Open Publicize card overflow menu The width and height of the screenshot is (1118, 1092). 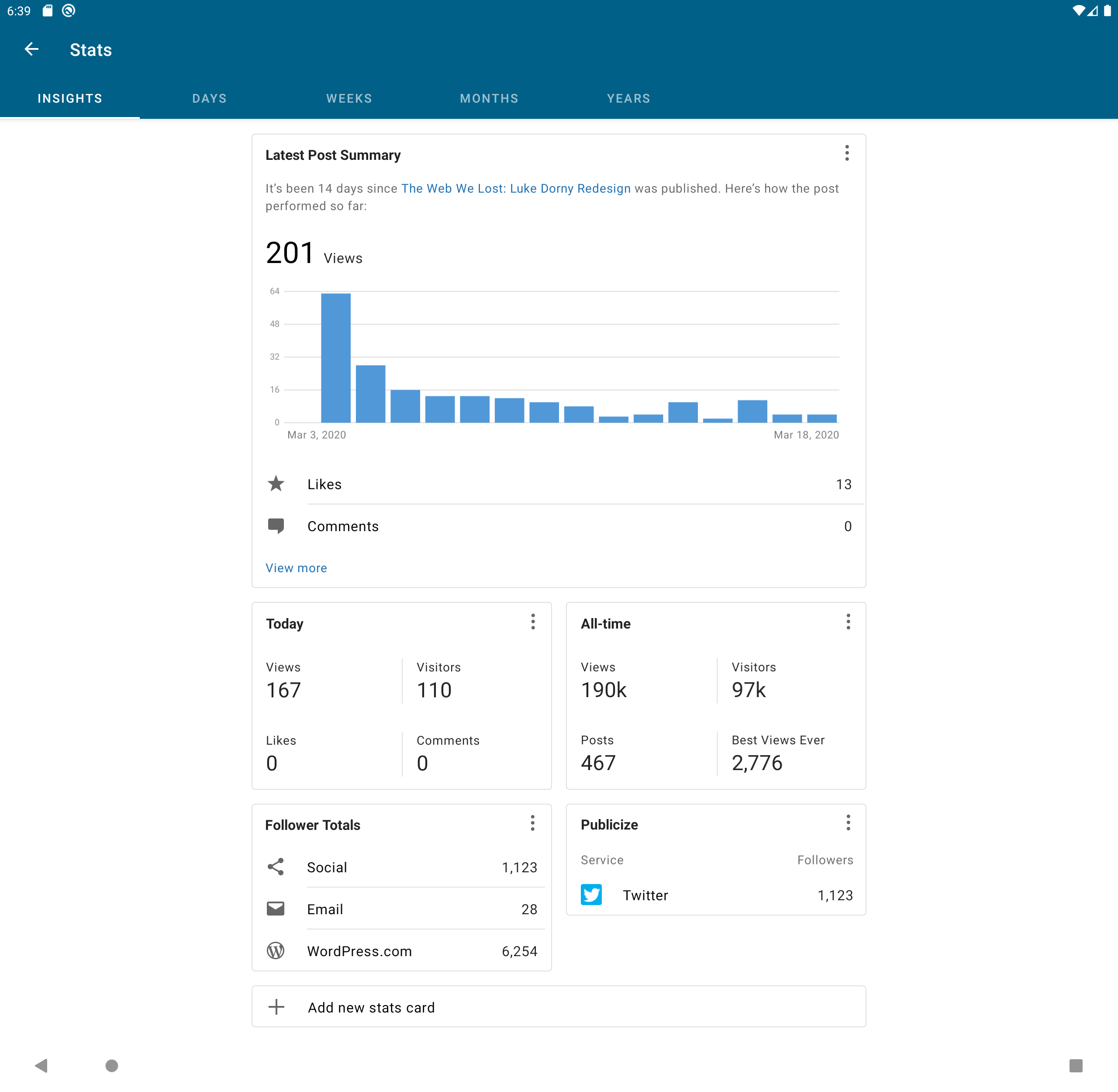pos(848,823)
